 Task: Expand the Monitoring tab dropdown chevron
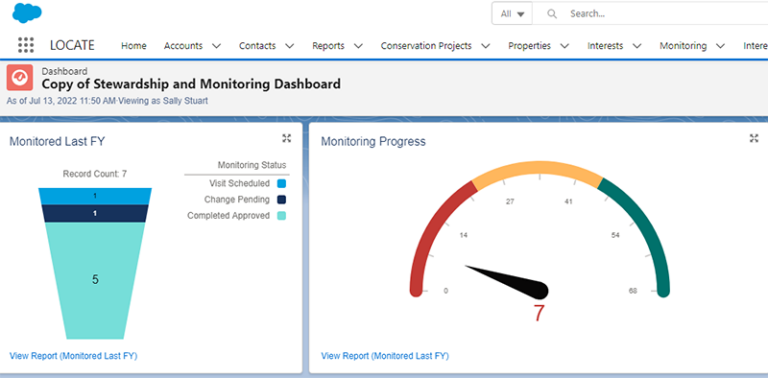[x=720, y=46]
